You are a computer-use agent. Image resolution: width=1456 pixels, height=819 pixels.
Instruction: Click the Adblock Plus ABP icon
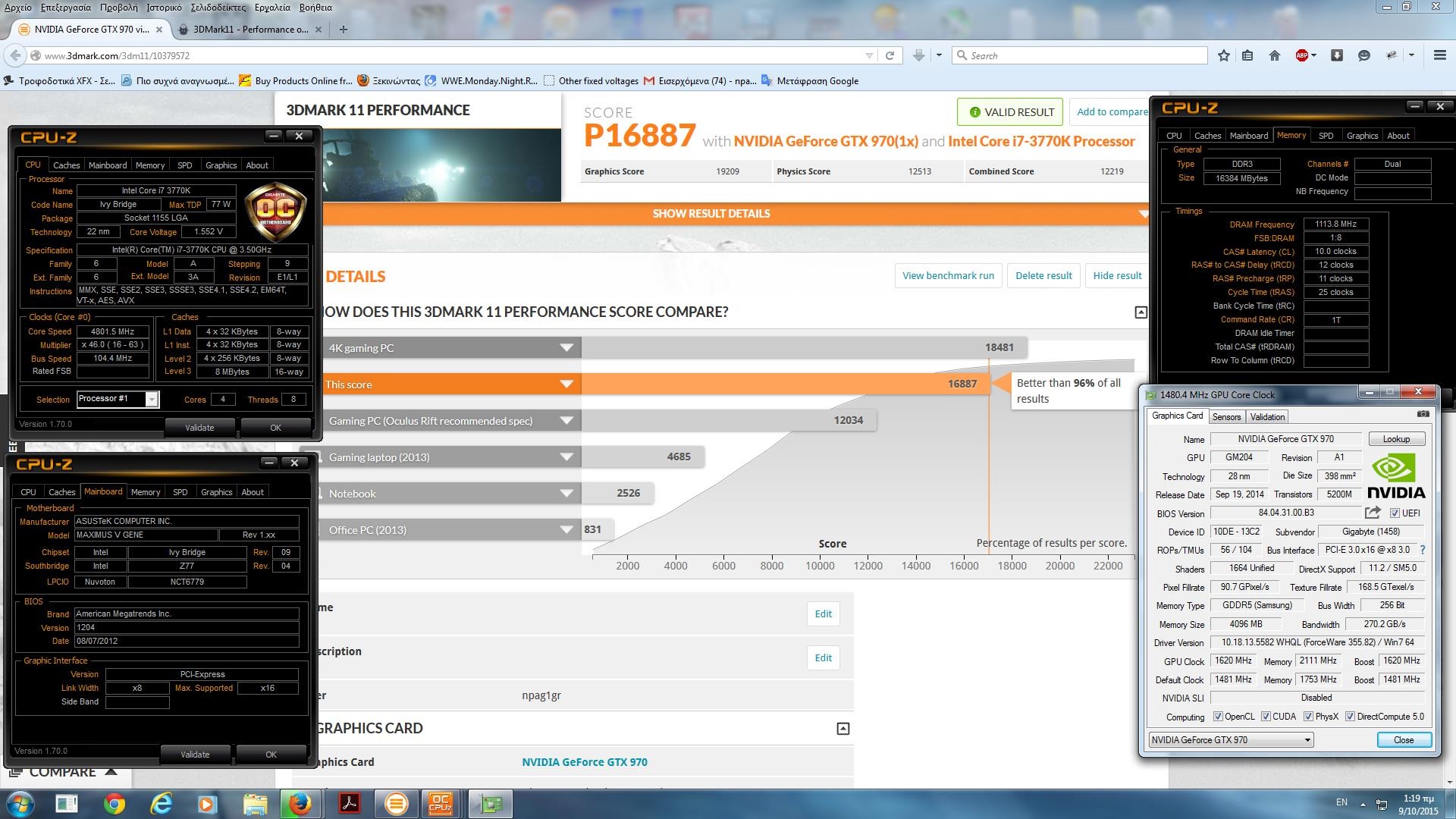[1301, 55]
